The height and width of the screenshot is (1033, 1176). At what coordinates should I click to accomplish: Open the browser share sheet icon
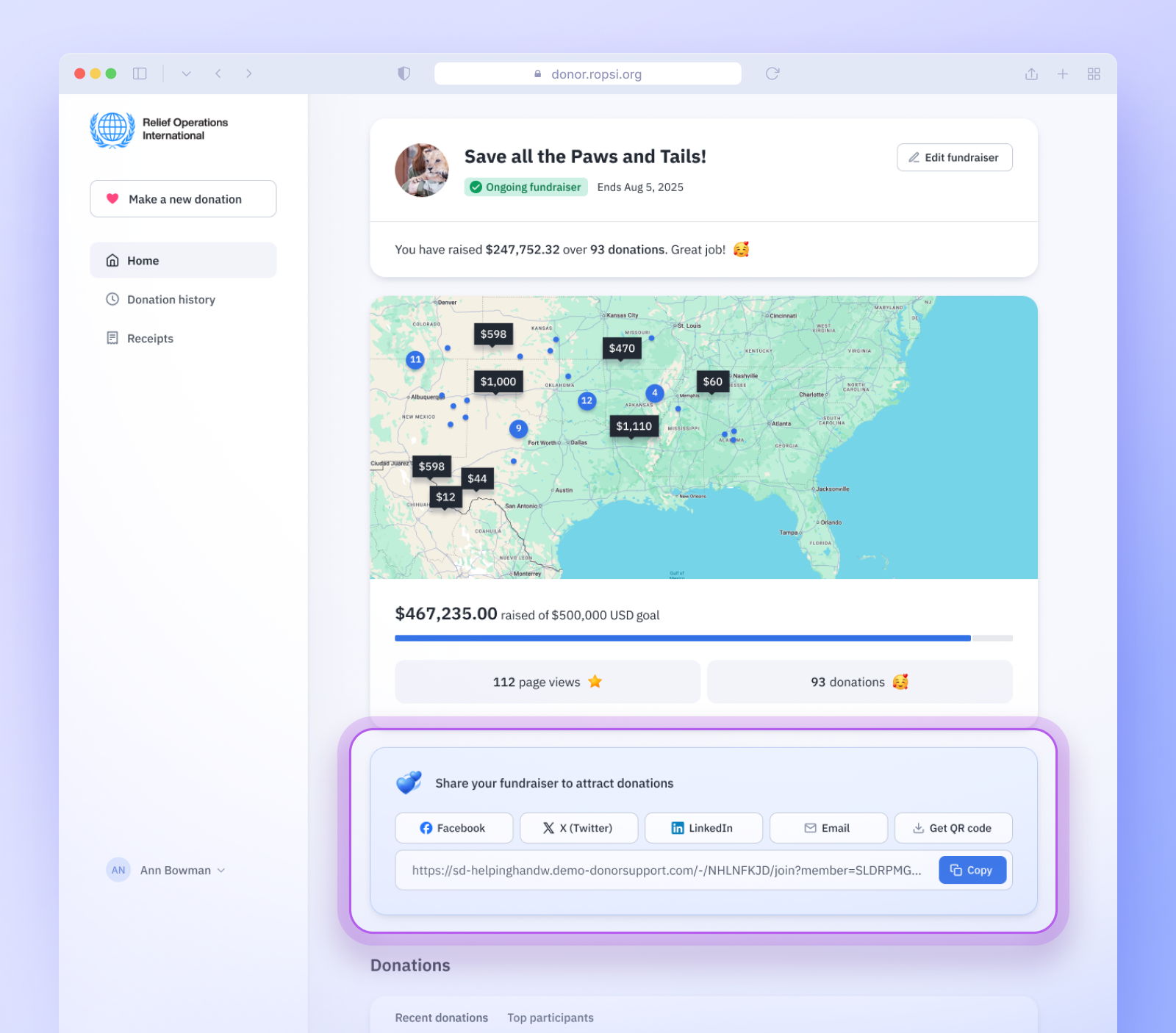(1031, 73)
